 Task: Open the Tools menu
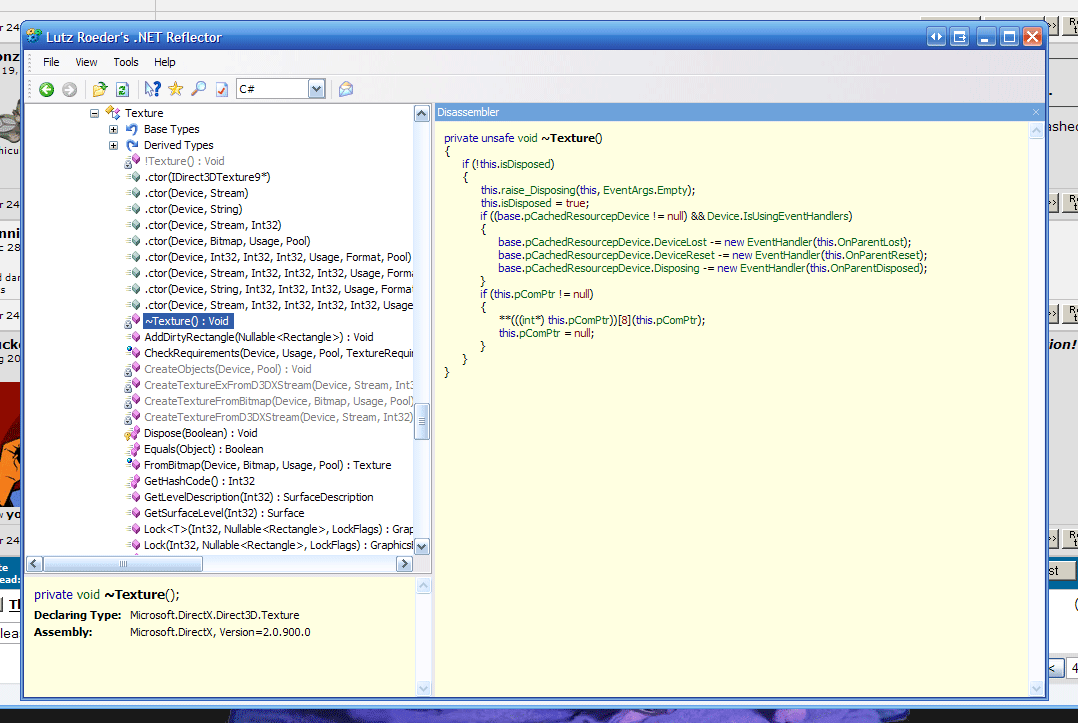point(126,62)
